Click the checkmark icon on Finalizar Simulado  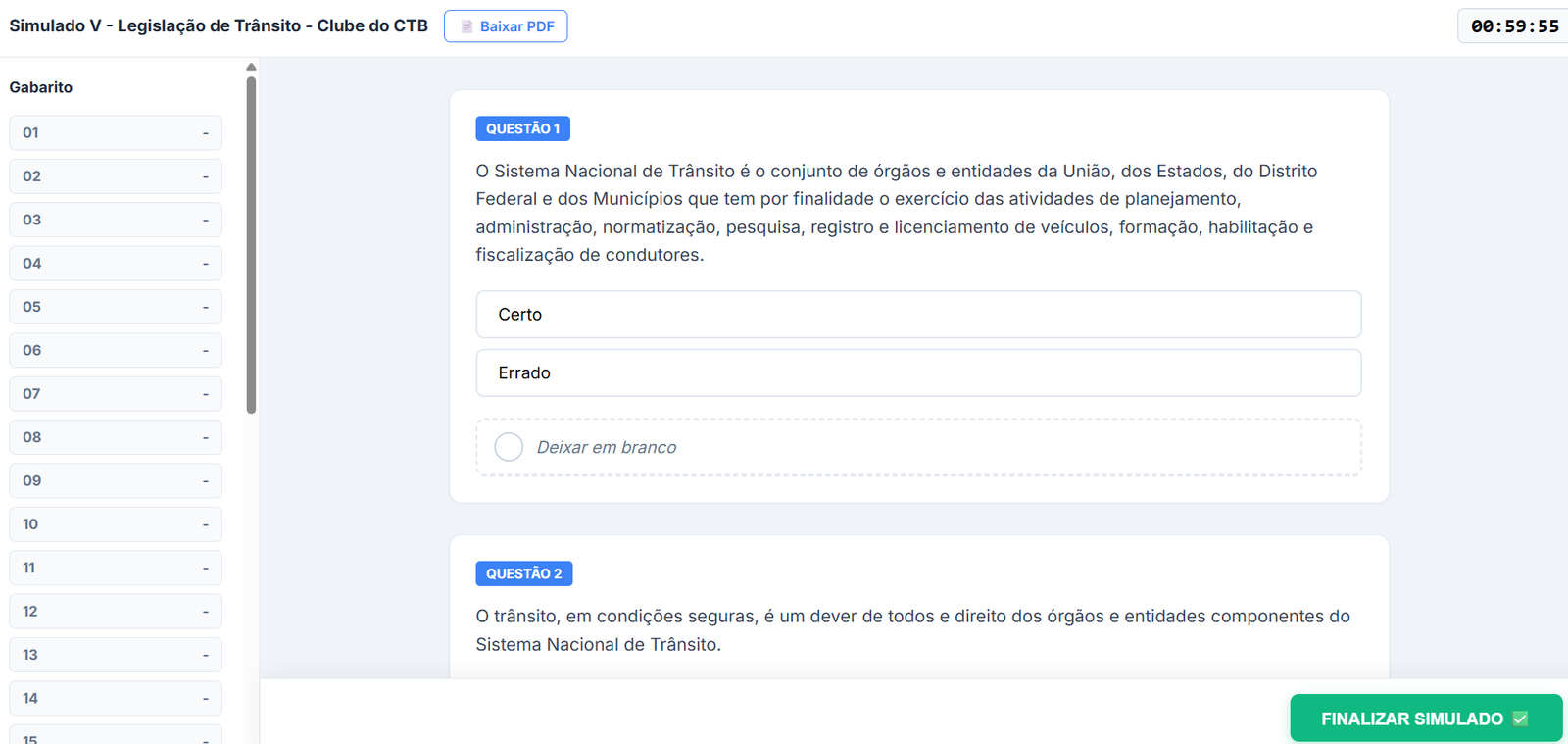[x=1520, y=719]
